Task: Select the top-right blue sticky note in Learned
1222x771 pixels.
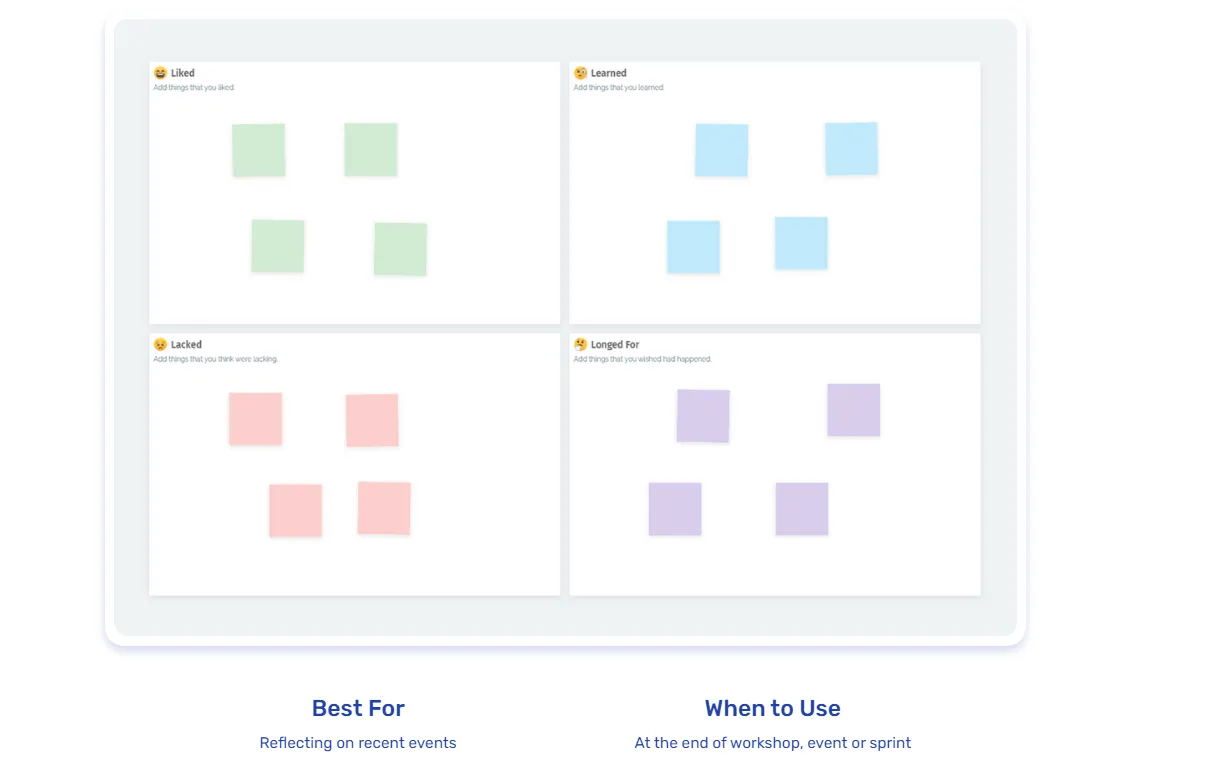Action: (851, 149)
